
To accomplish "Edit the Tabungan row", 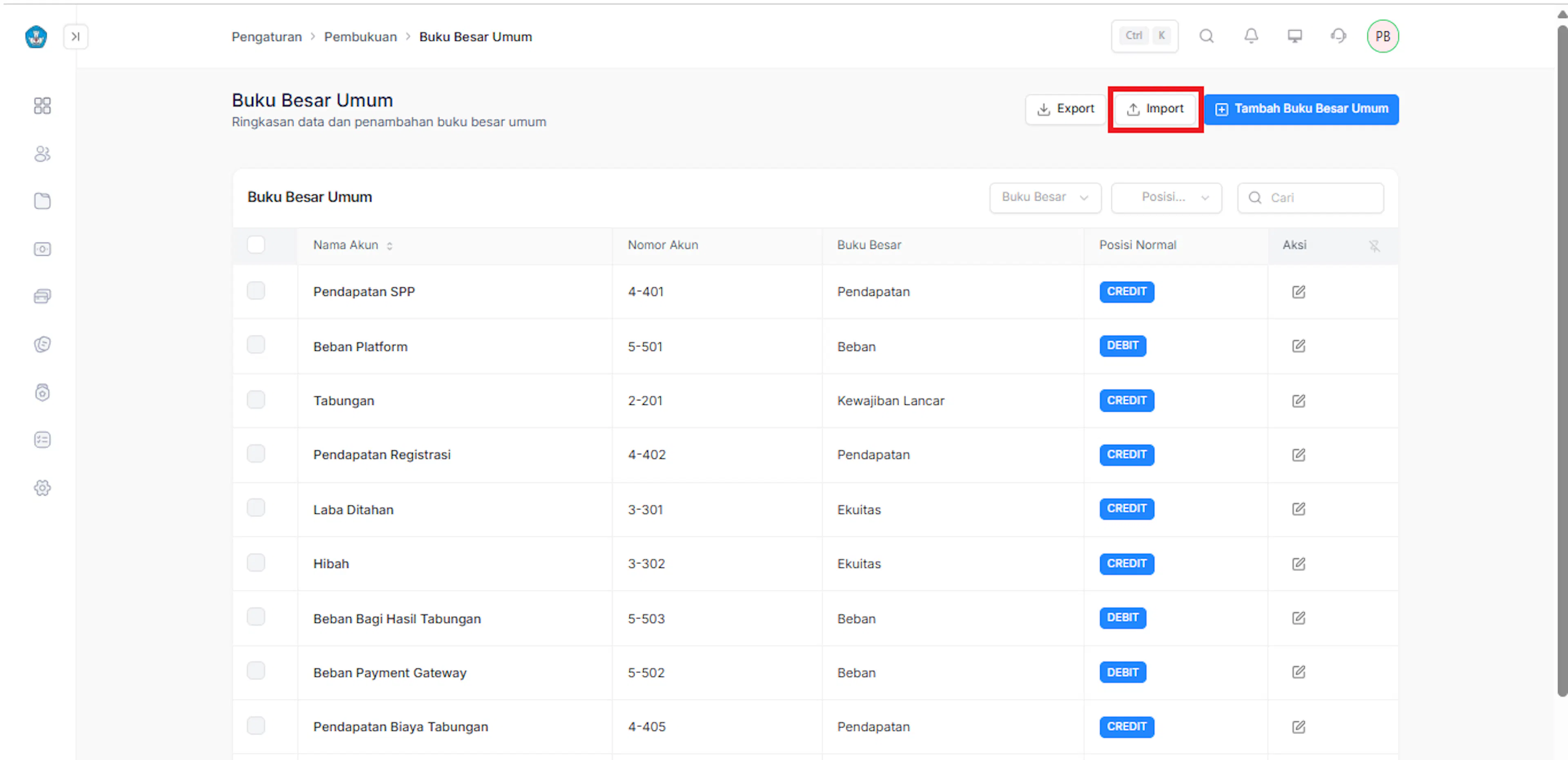I will point(1298,401).
